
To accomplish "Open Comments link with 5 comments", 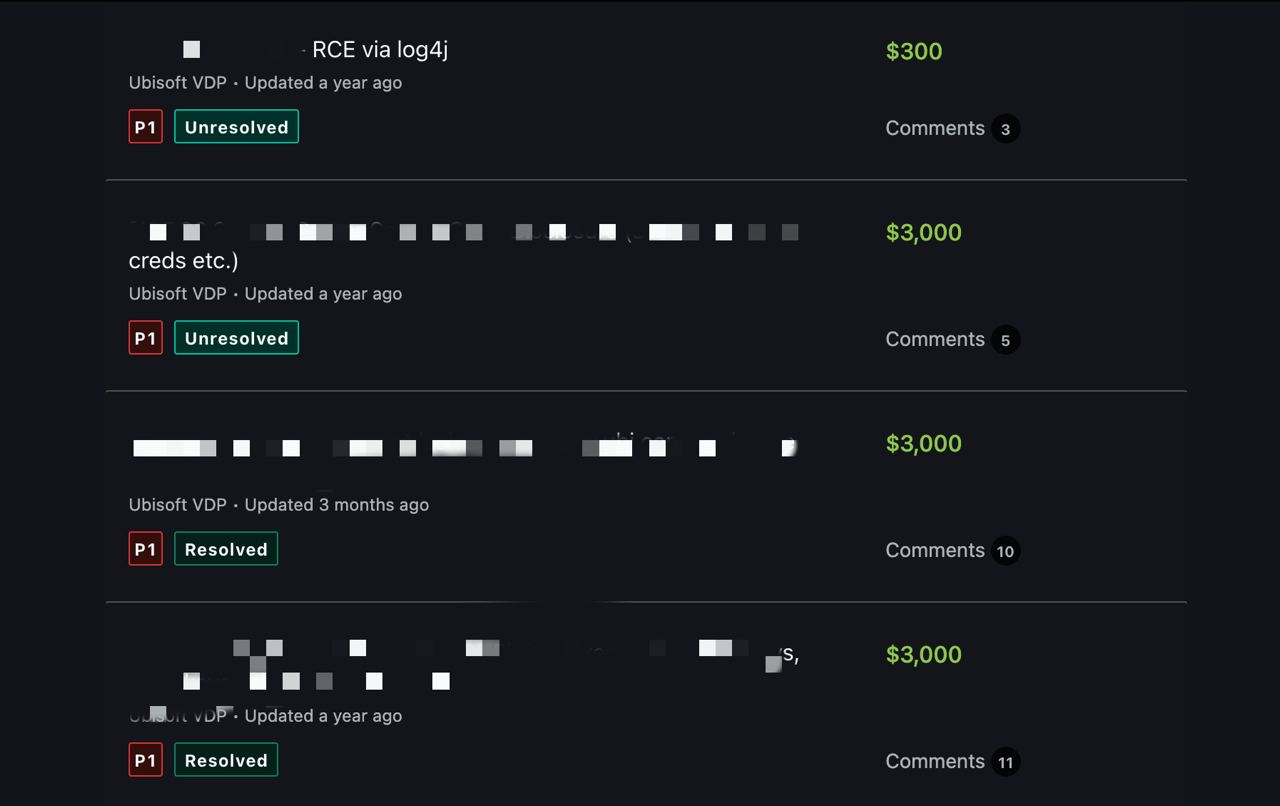I will (935, 339).
